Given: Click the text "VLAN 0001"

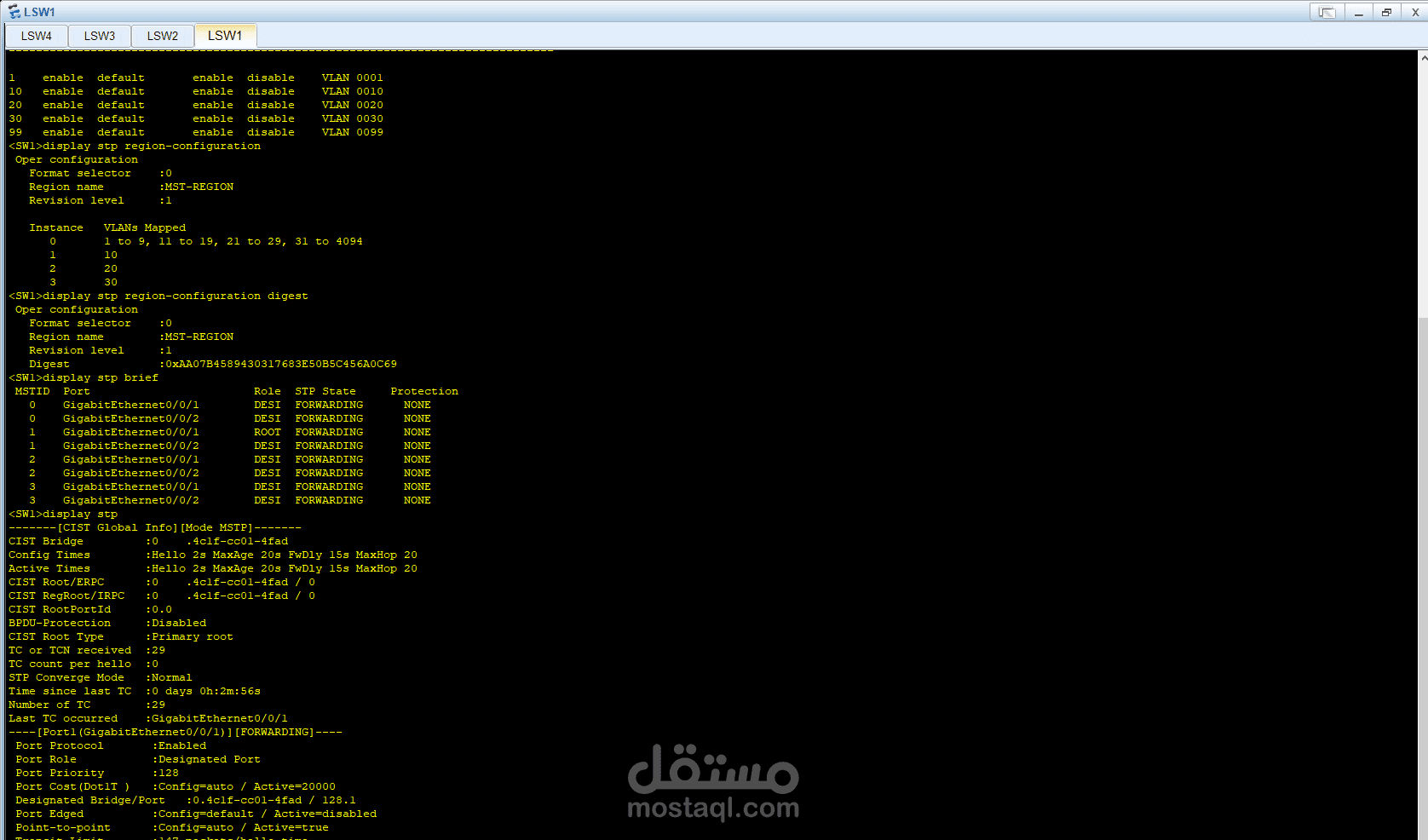Looking at the screenshot, I should coord(353,78).
